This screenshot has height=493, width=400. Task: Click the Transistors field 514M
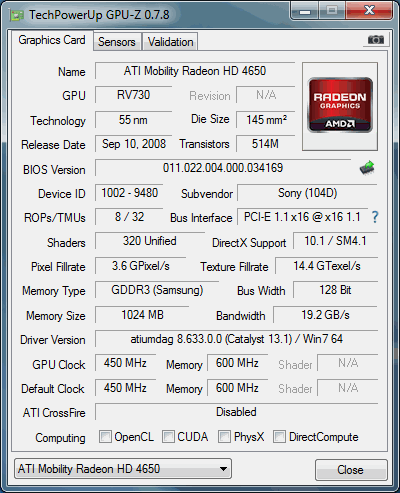[x=266, y=144]
